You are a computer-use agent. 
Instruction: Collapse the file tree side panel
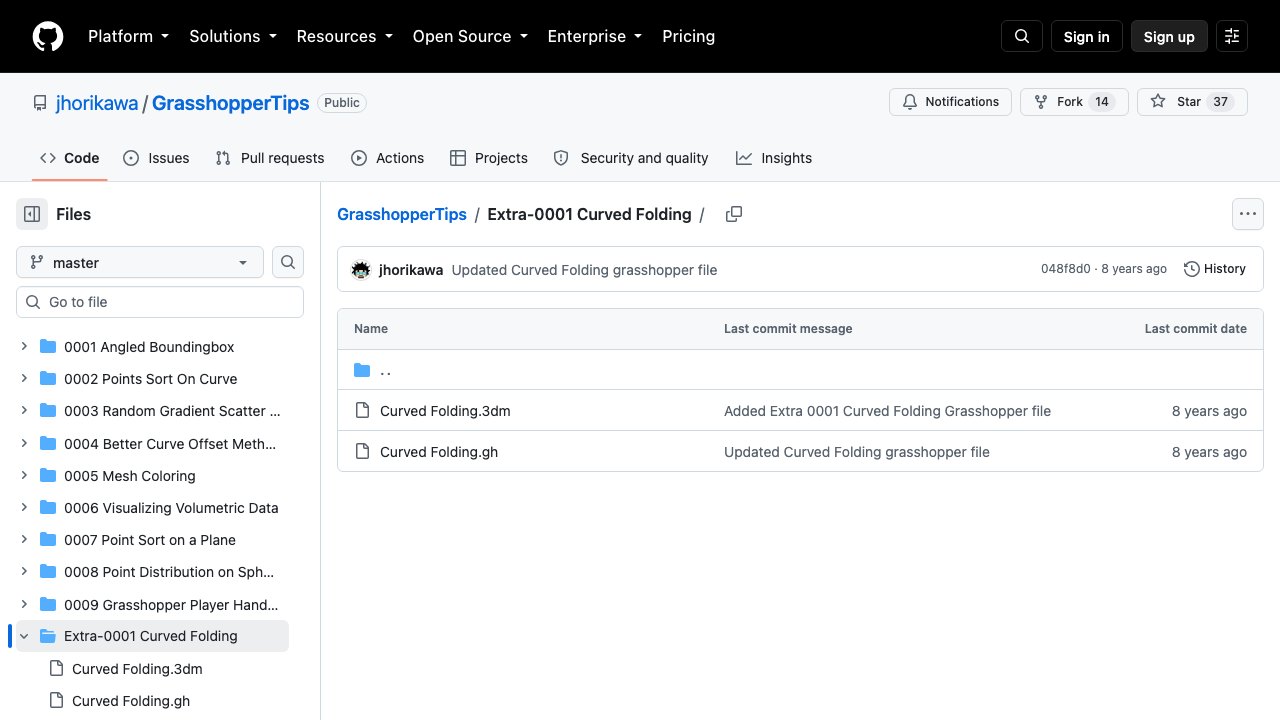[32, 214]
